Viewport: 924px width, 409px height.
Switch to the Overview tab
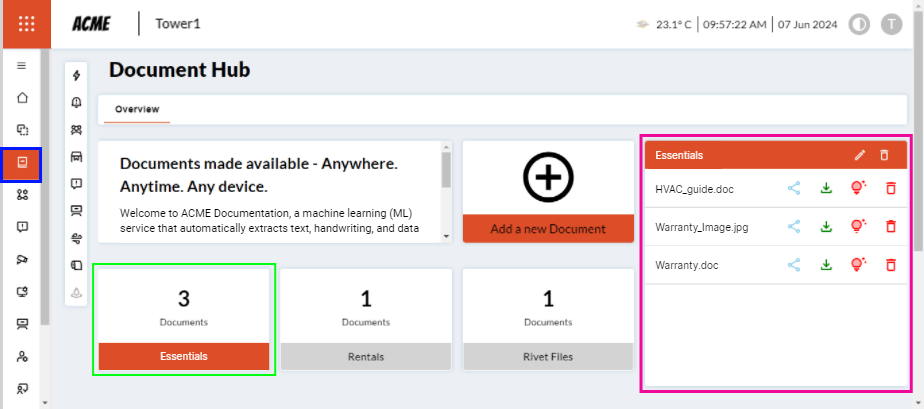136,109
